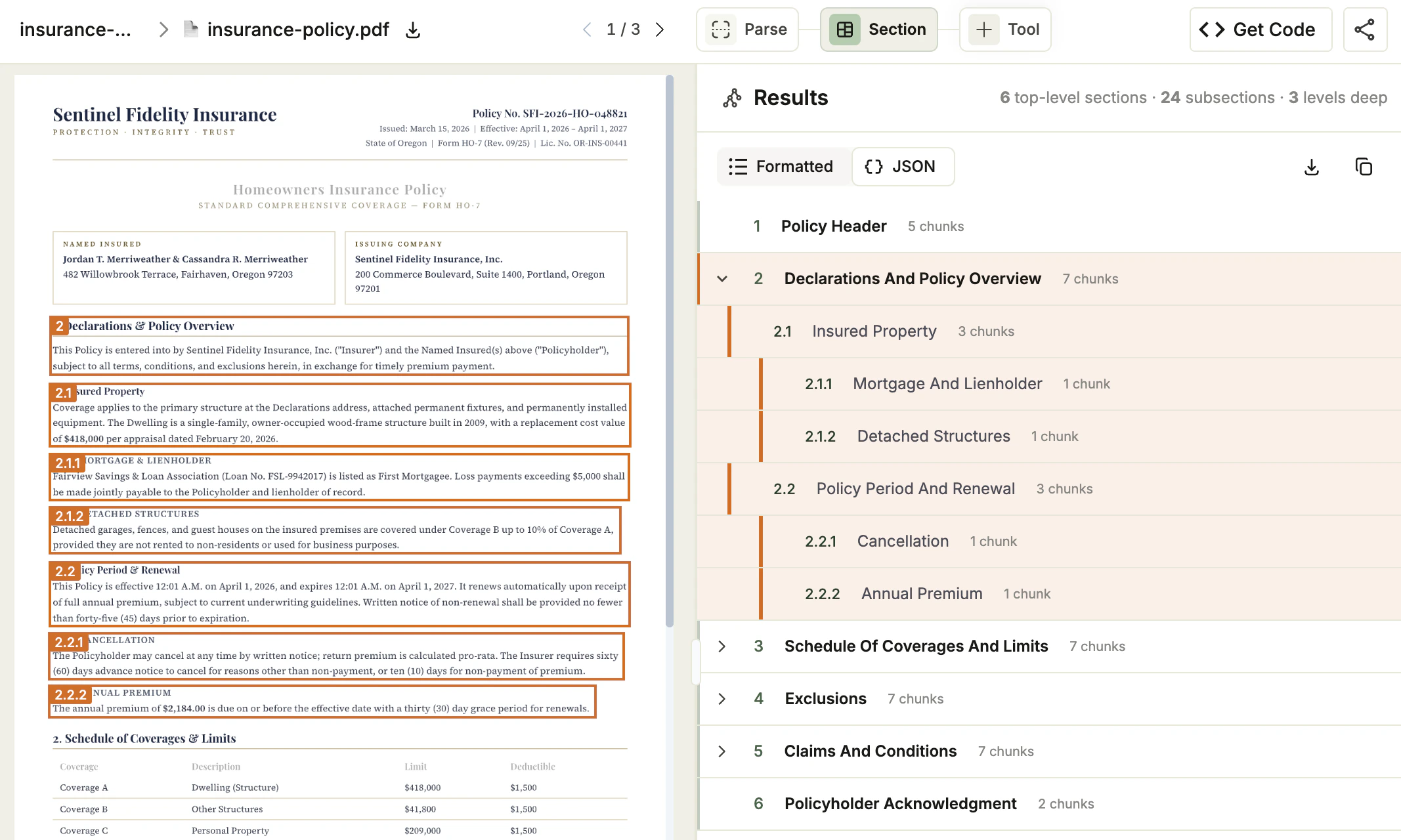
Task: Click the Sentinel Fidelity Insurance heading
Action: [x=165, y=115]
